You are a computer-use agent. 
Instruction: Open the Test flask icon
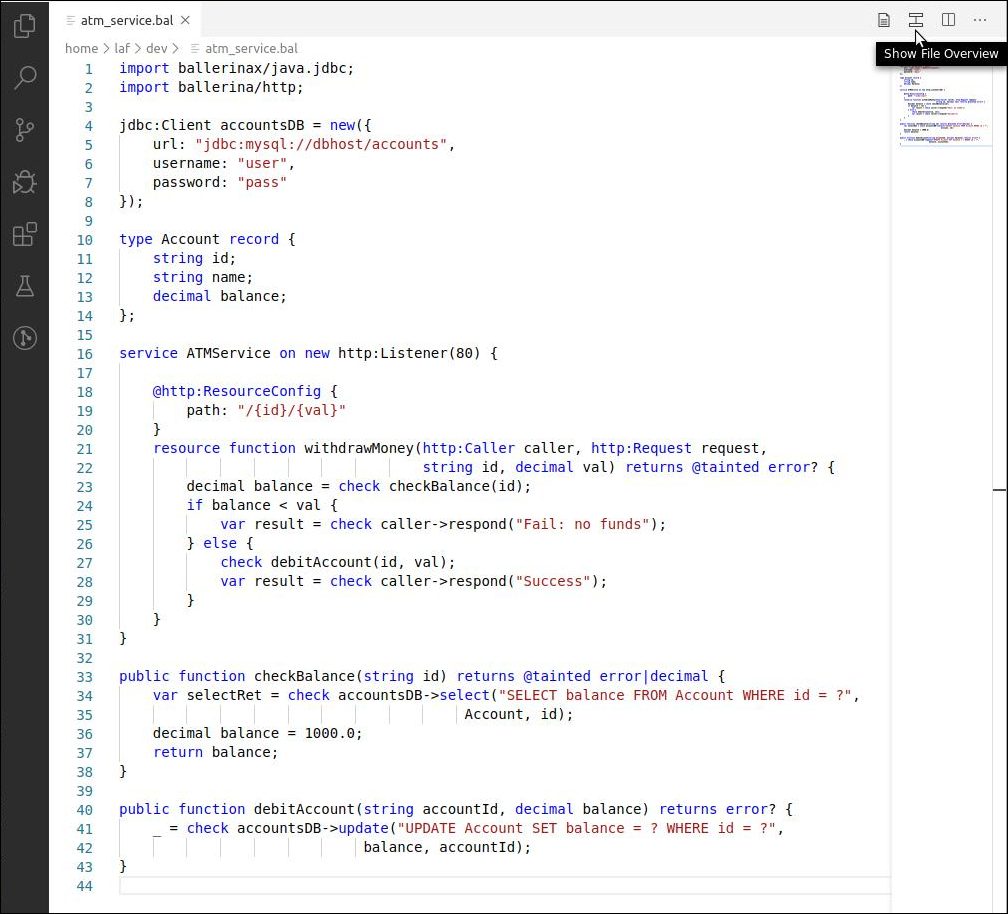pos(25,286)
